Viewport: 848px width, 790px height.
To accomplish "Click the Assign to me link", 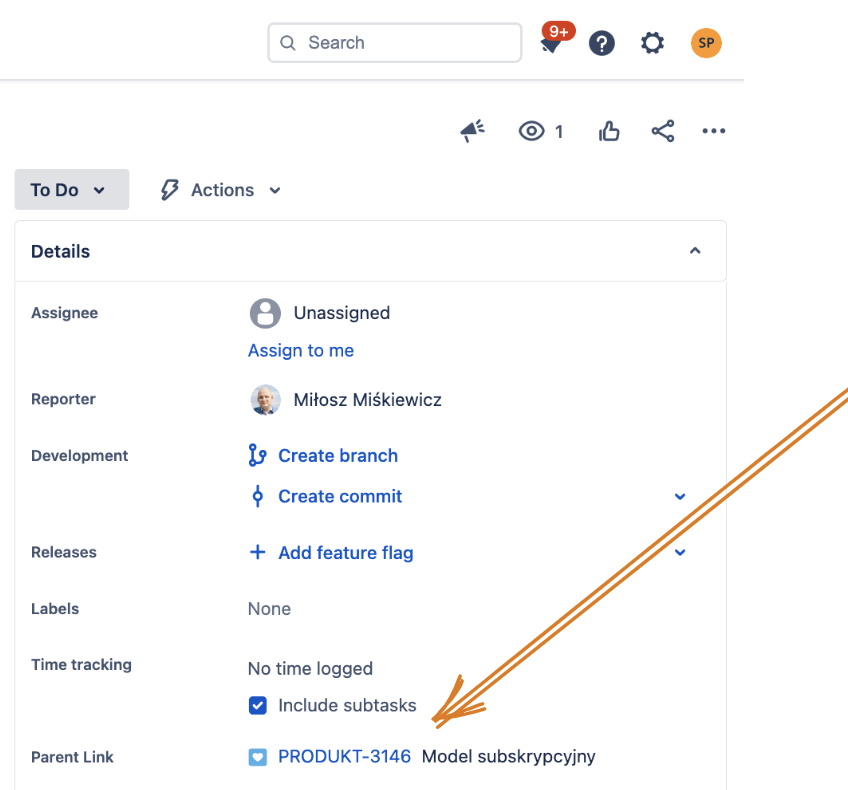I will click(x=301, y=351).
